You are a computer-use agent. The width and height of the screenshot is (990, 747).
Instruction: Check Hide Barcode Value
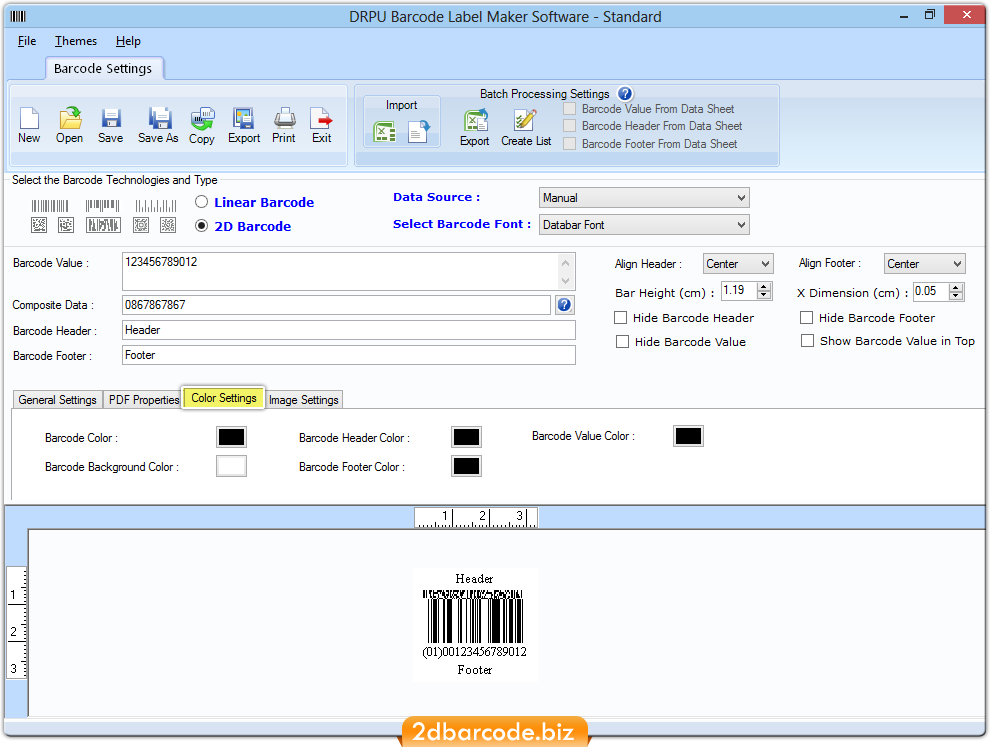coord(623,342)
